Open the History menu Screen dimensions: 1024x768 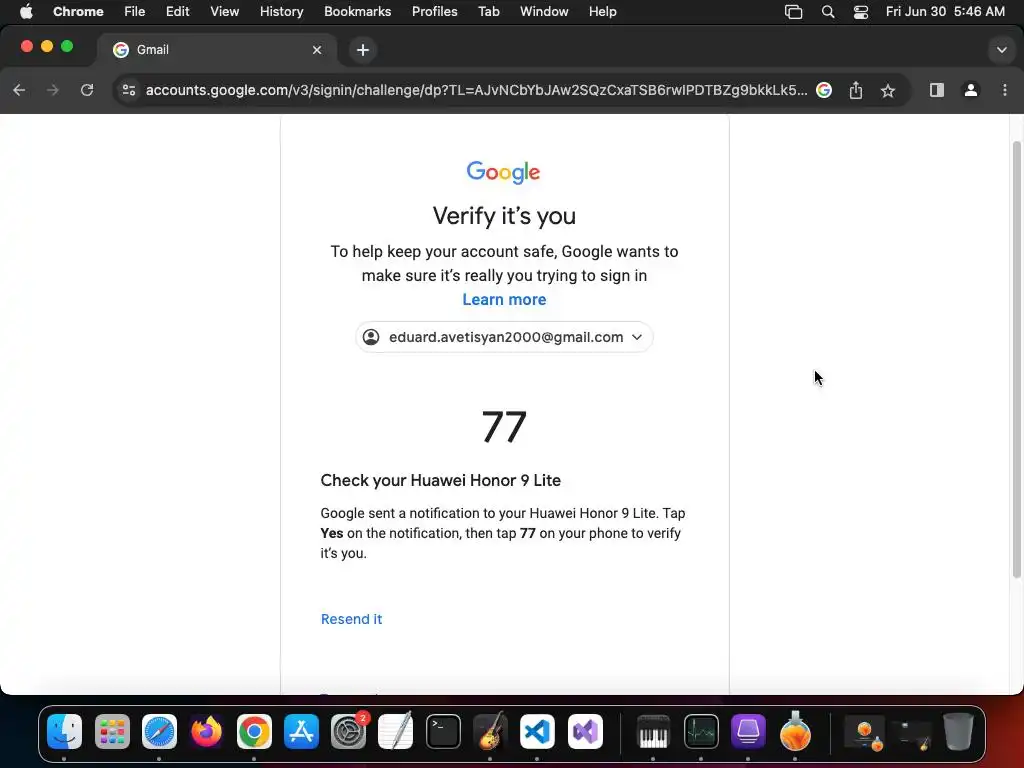281,12
